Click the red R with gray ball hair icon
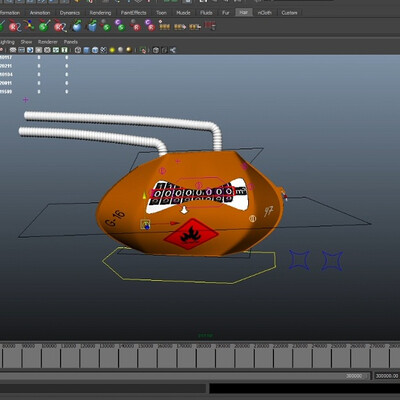 pyautogui.click(x=135, y=26)
